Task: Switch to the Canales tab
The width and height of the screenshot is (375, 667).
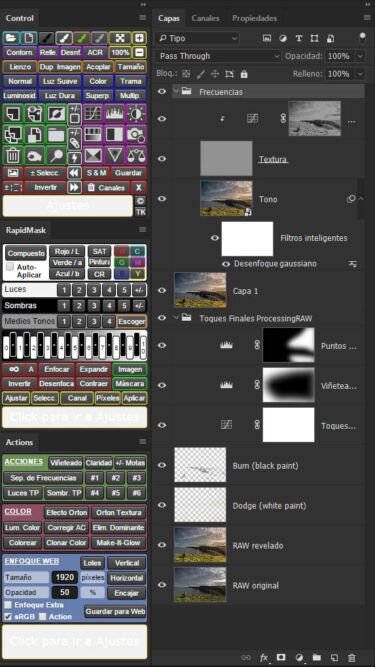Action: point(205,18)
